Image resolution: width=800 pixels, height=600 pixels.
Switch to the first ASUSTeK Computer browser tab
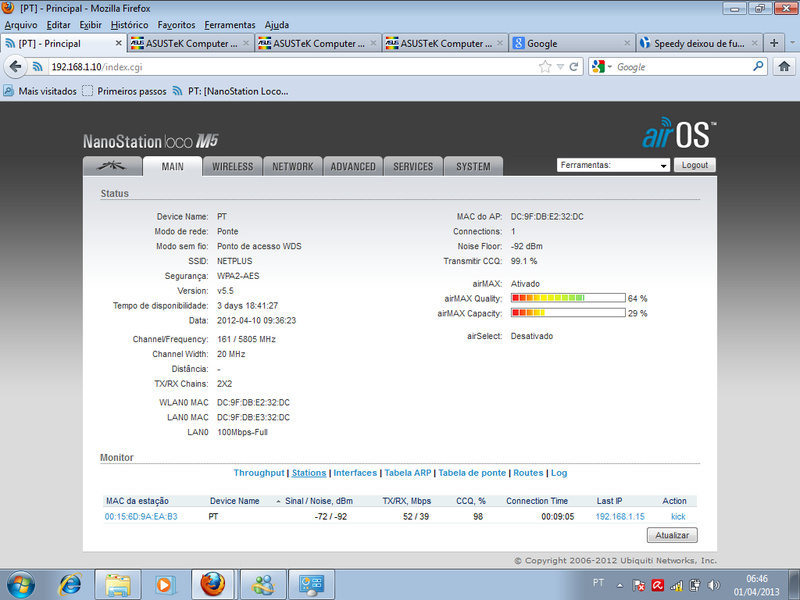[190, 43]
